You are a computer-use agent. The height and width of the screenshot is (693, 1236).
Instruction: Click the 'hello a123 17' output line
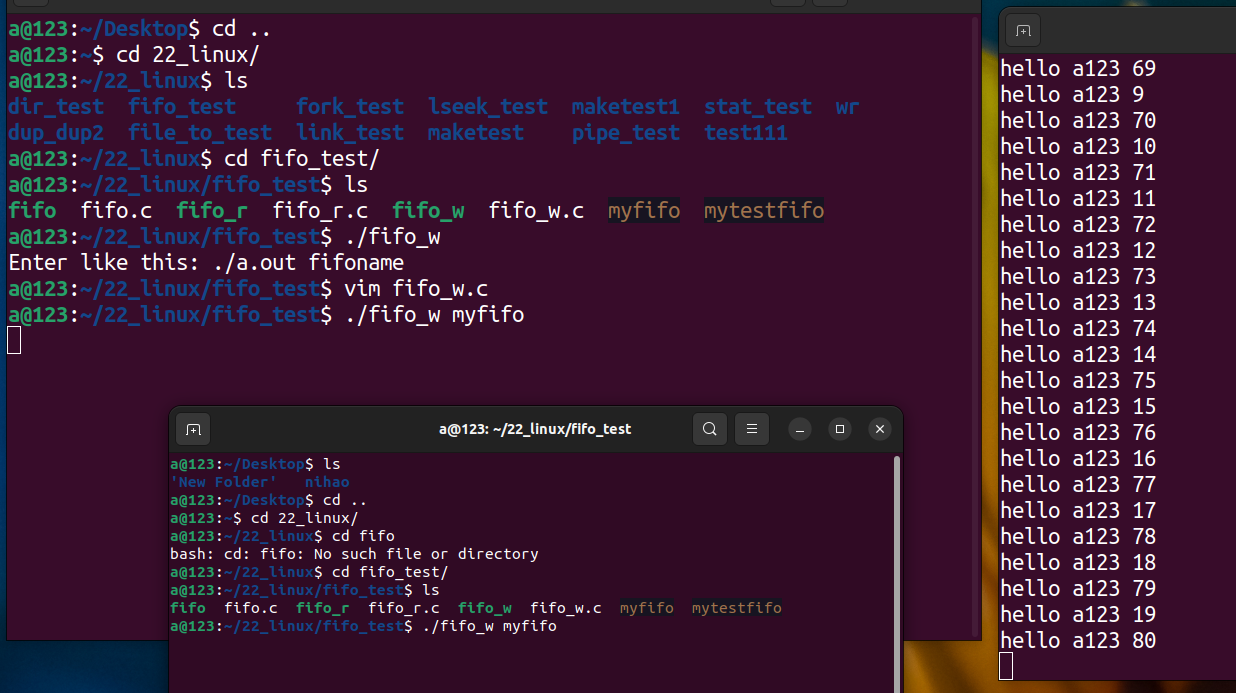(x=1078, y=511)
